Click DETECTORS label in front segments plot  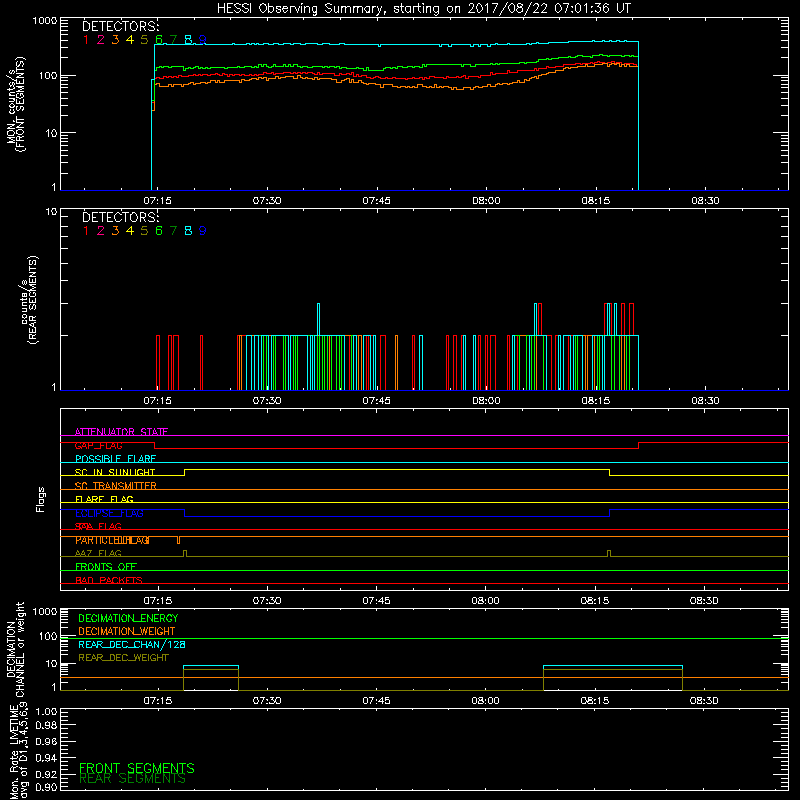tap(120, 26)
